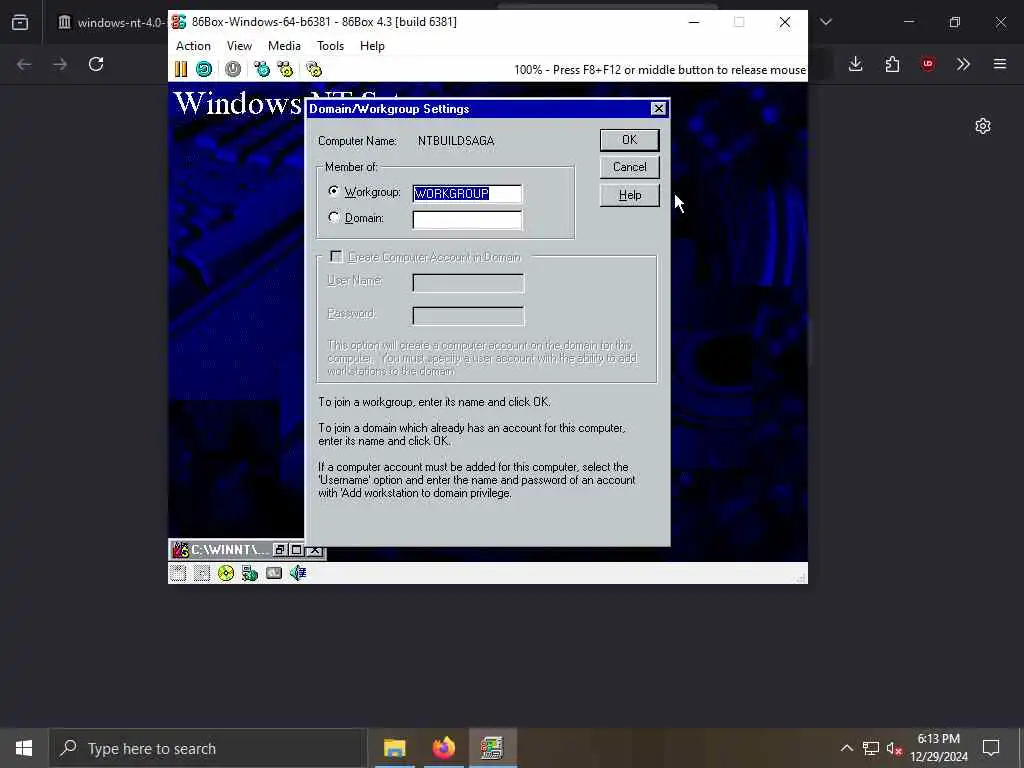This screenshot has height=768, width=1024.
Task: Open machine settings with the rightmost yellow gear icon
Action: coord(314,69)
